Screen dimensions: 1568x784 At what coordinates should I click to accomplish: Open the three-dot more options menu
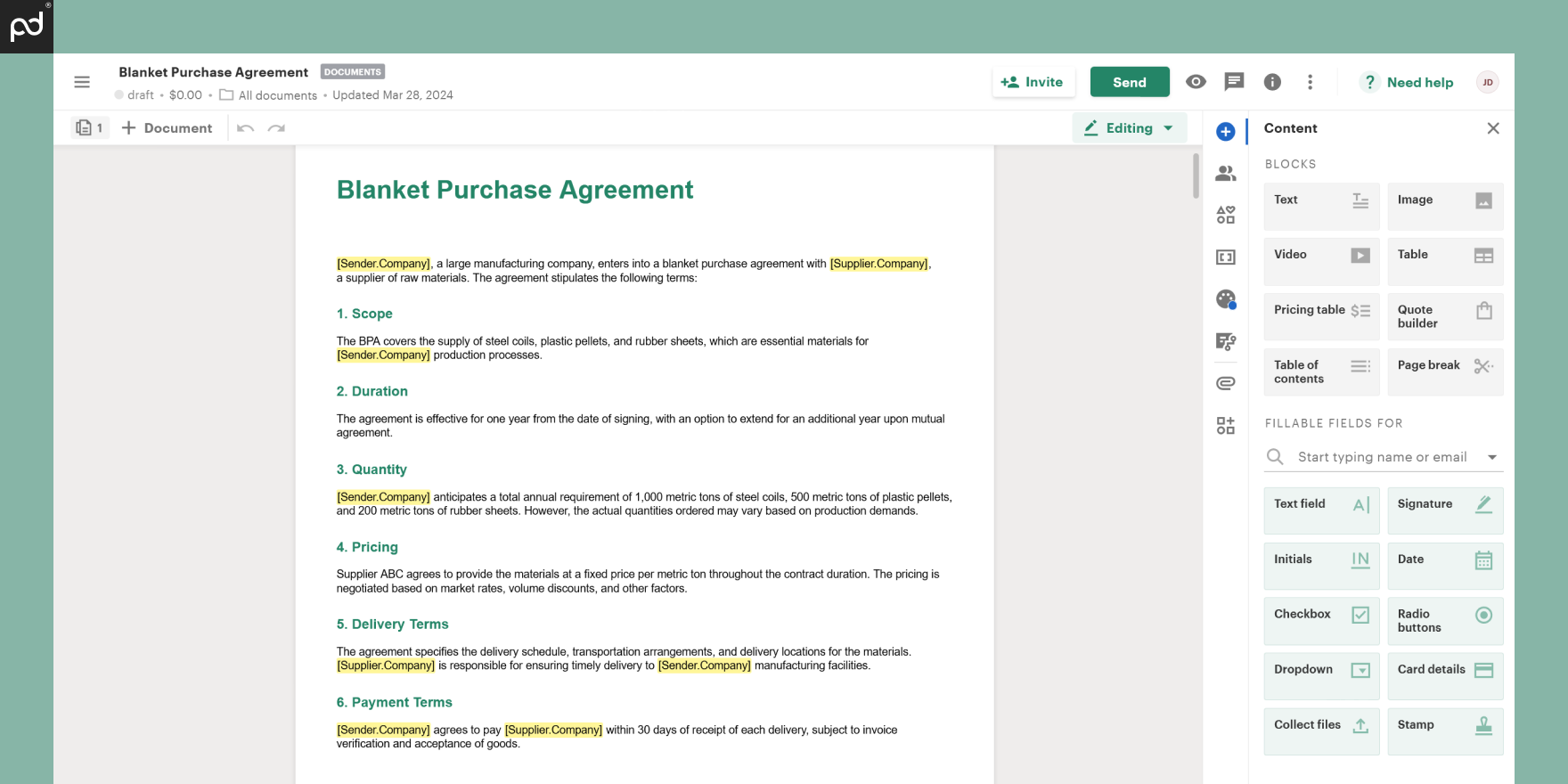click(x=1310, y=82)
